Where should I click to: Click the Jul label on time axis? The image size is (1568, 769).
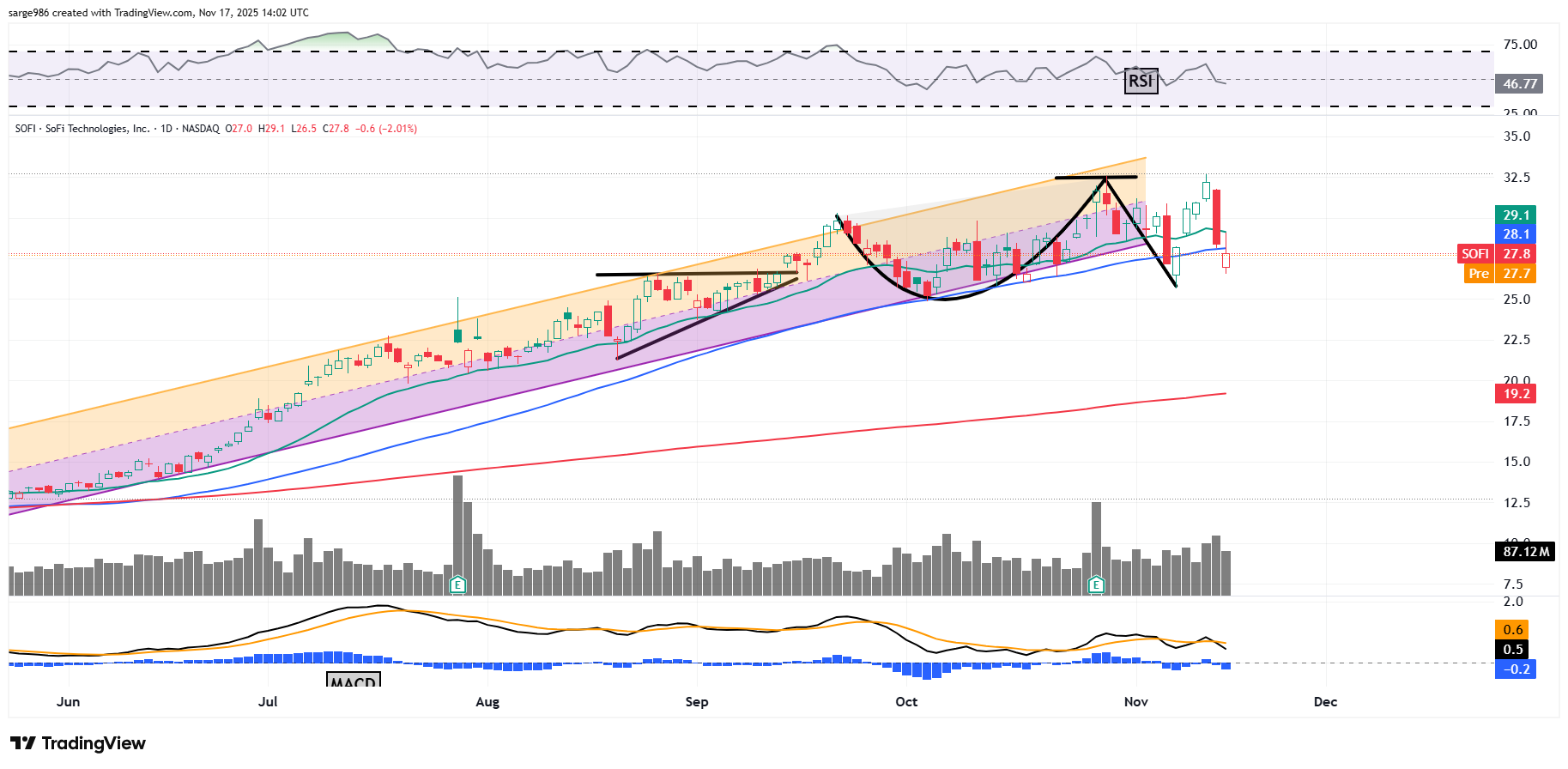pos(268,702)
